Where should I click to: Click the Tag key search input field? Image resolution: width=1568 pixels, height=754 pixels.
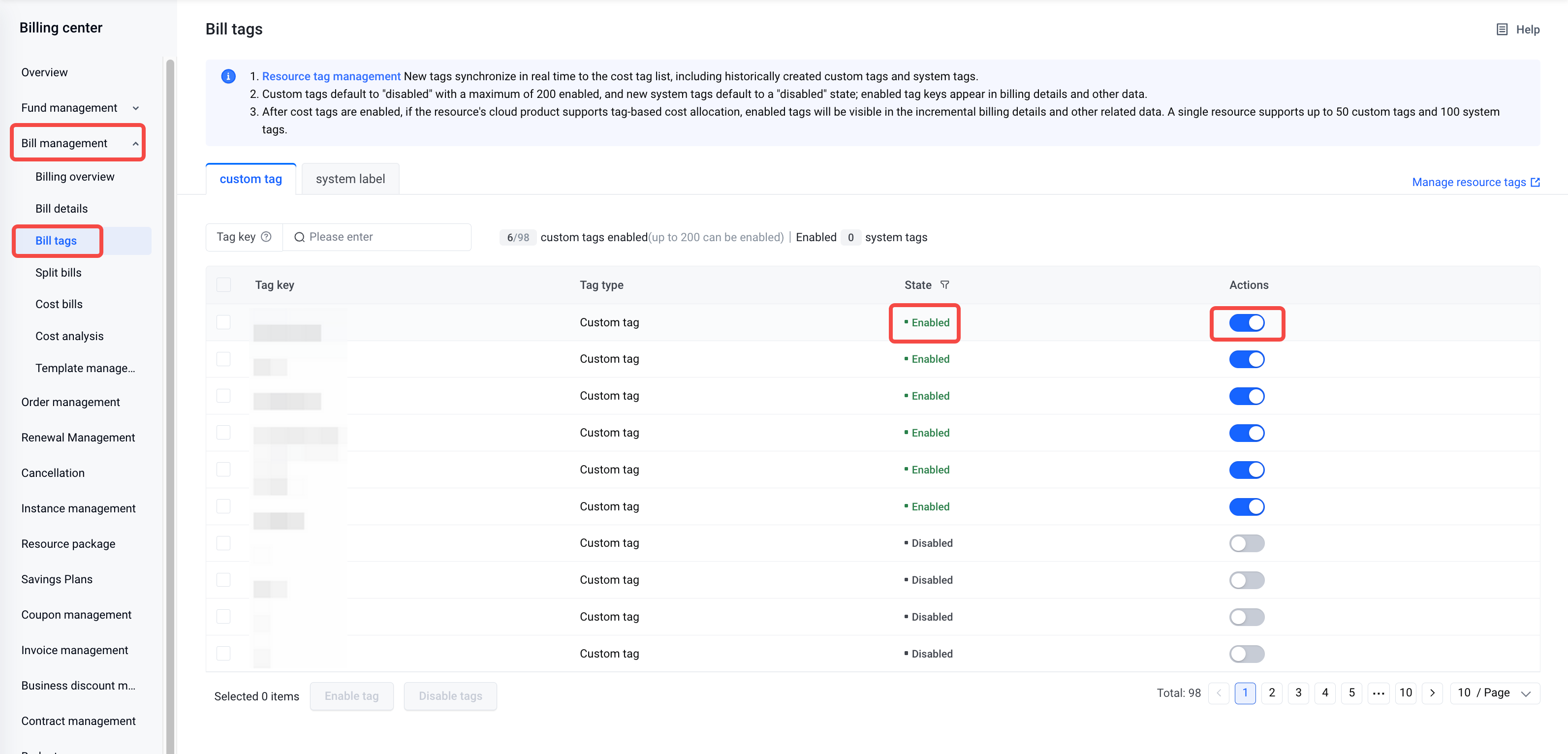click(x=377, y=237)
